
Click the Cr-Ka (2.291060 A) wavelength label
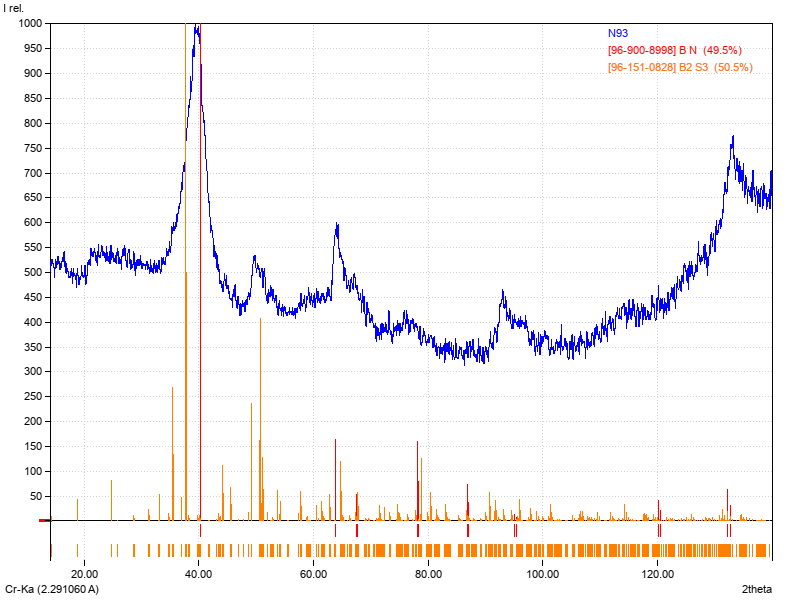(x=52, y=590)
